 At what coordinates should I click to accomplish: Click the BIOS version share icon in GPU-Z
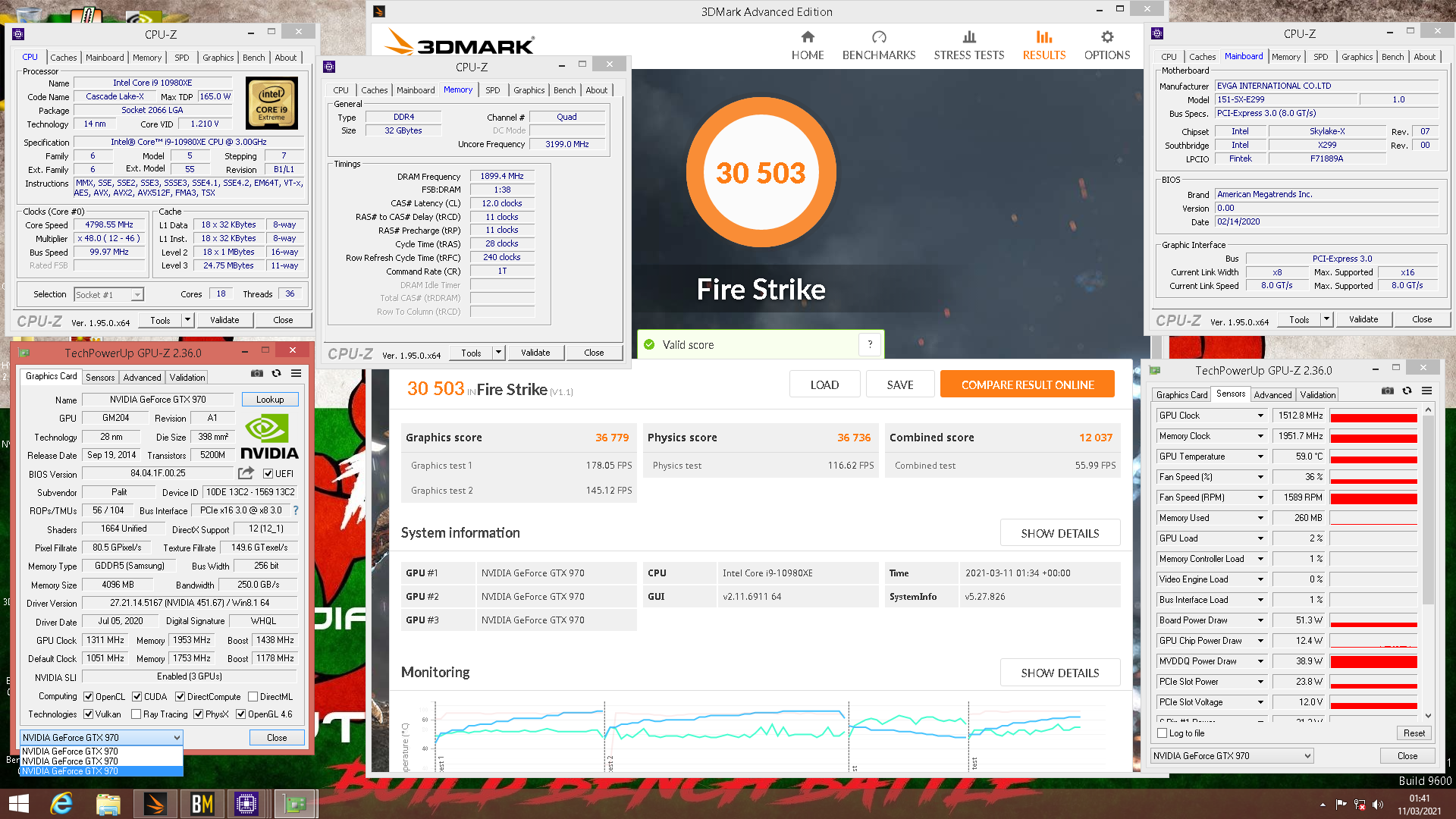pyautogui.click(x=246, y=473)
